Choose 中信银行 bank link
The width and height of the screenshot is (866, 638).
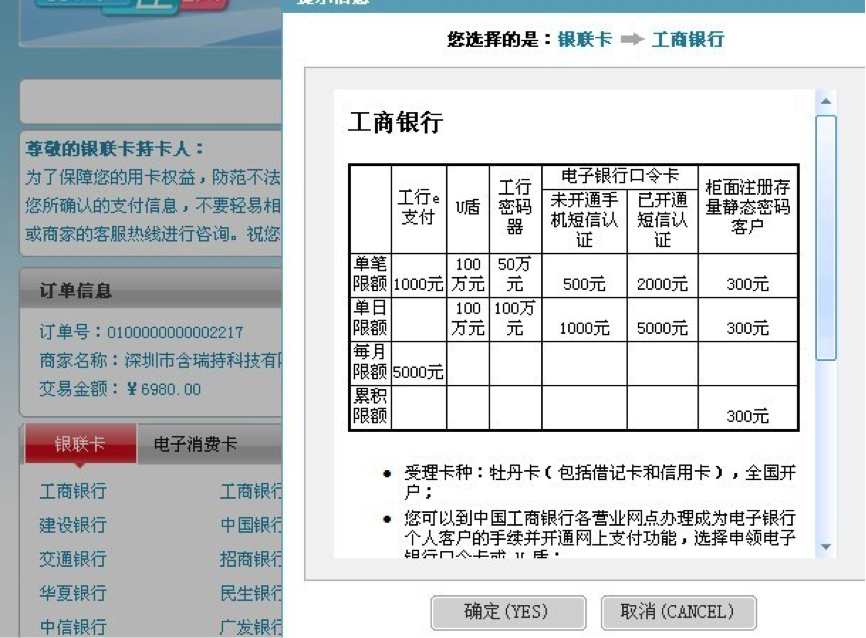pyautogui.click(x=73, y=627)
